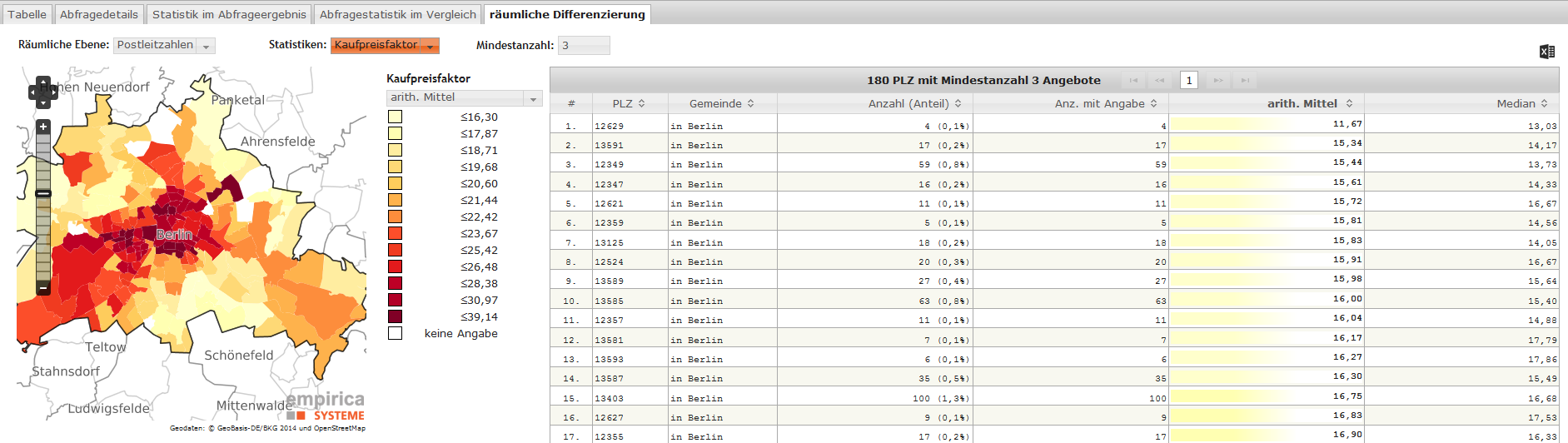Go to the next page arrow
Image resolution: width=1568 pixels, height=443 pixels.
click(1218, 80)
